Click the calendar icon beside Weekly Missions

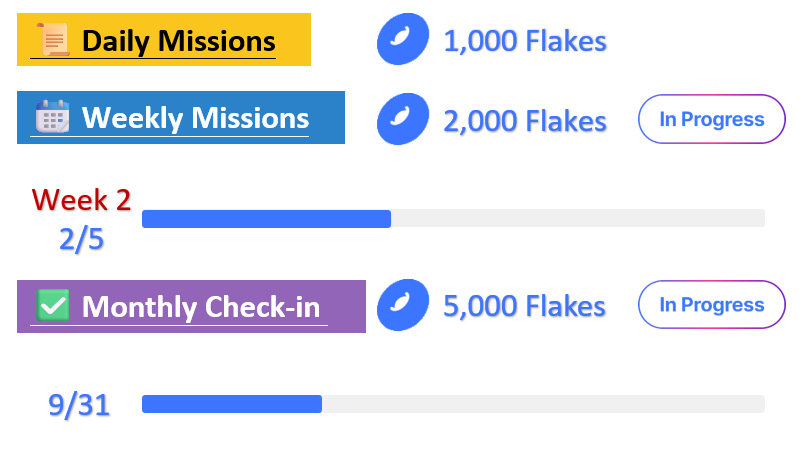pos(51,117)
